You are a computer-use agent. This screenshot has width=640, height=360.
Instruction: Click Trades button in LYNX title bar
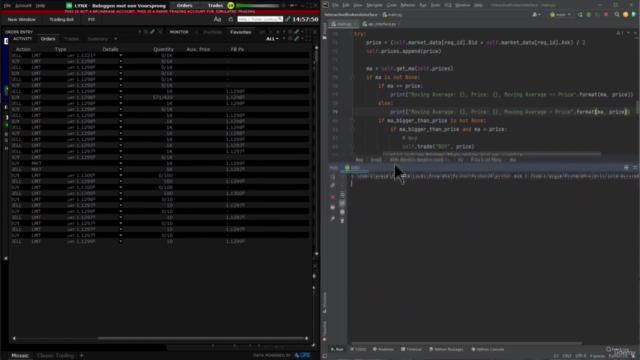pos(215,6)
